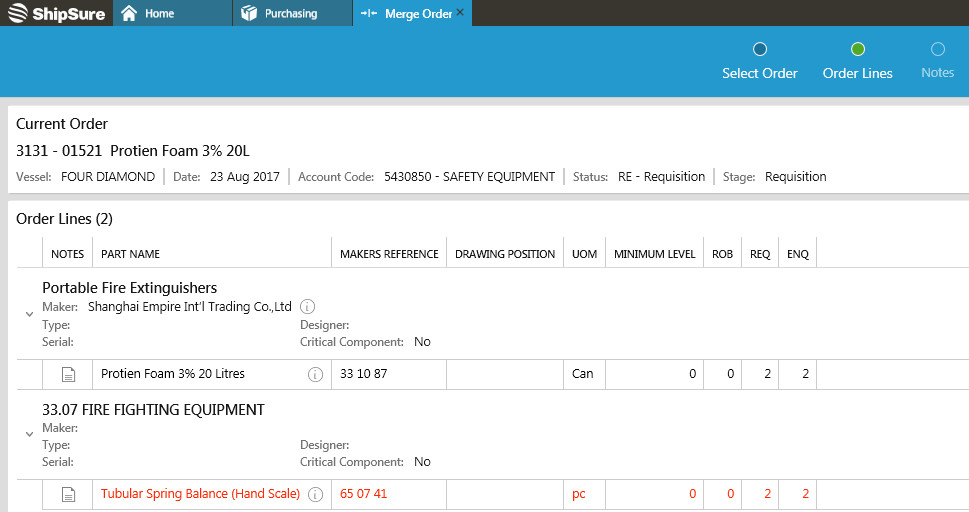This screenshot has height=512, width=969.
Task: Switch to the Purchasing tab
Action: pos(290,13)
